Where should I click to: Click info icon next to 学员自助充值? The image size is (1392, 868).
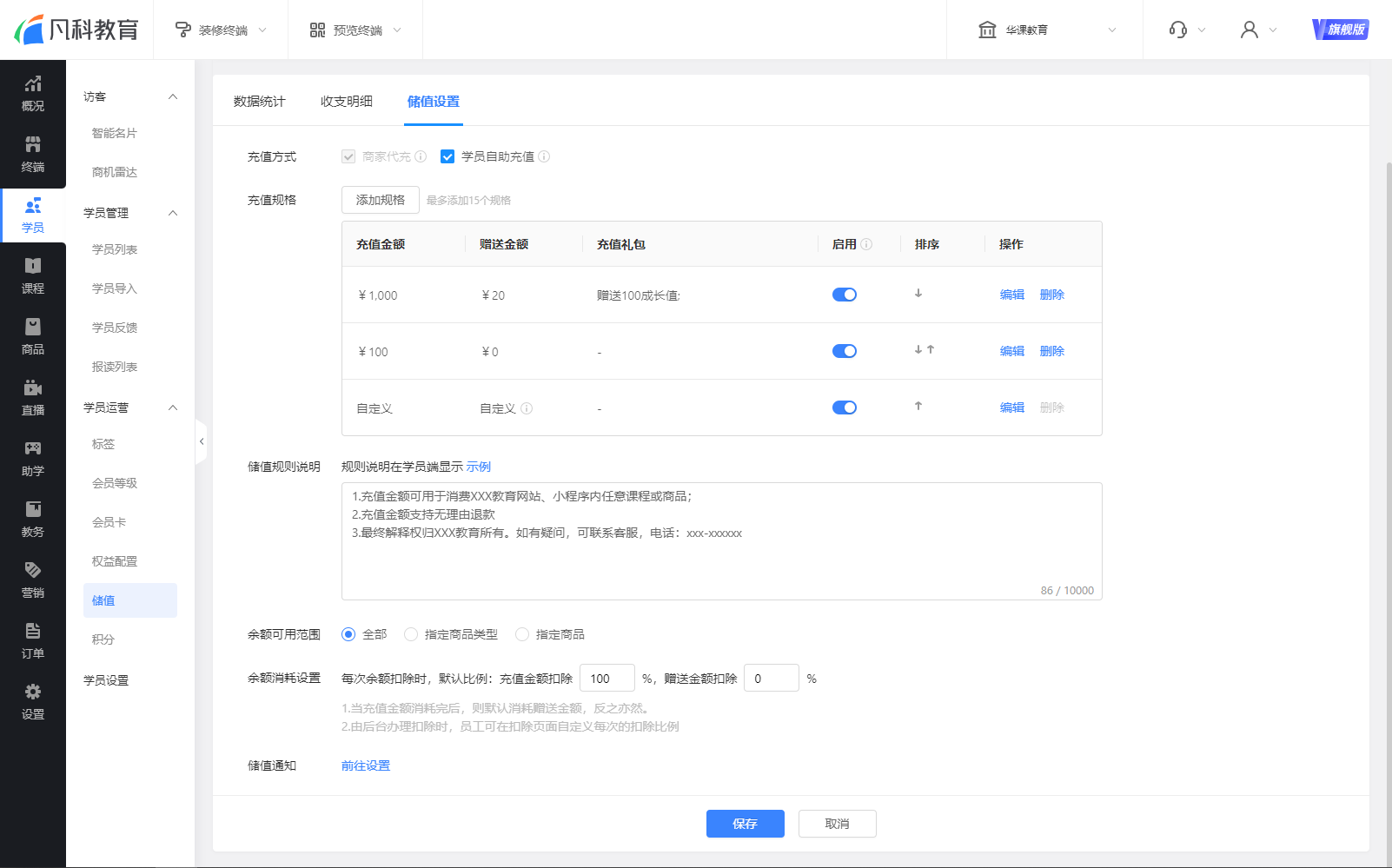tap(544, 156)
